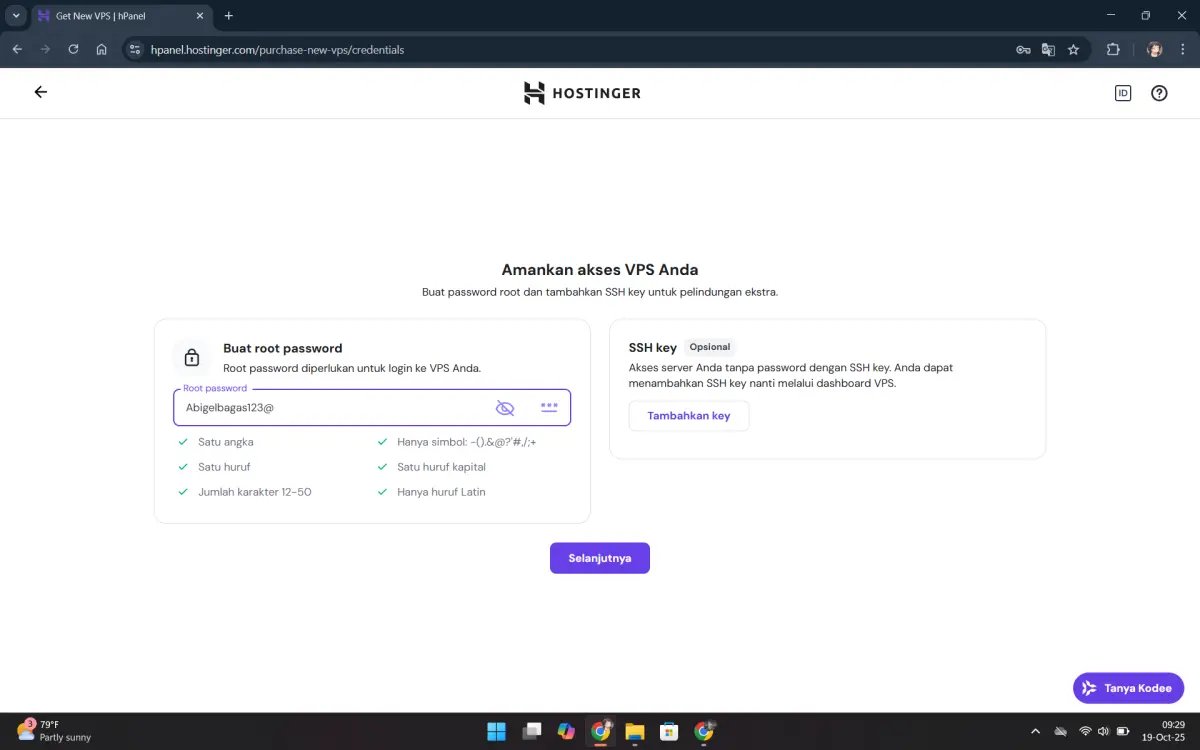This screenshot has height=750, width=1200.
Task: Open Windows Start menu
Action: (x=496, y=731)
